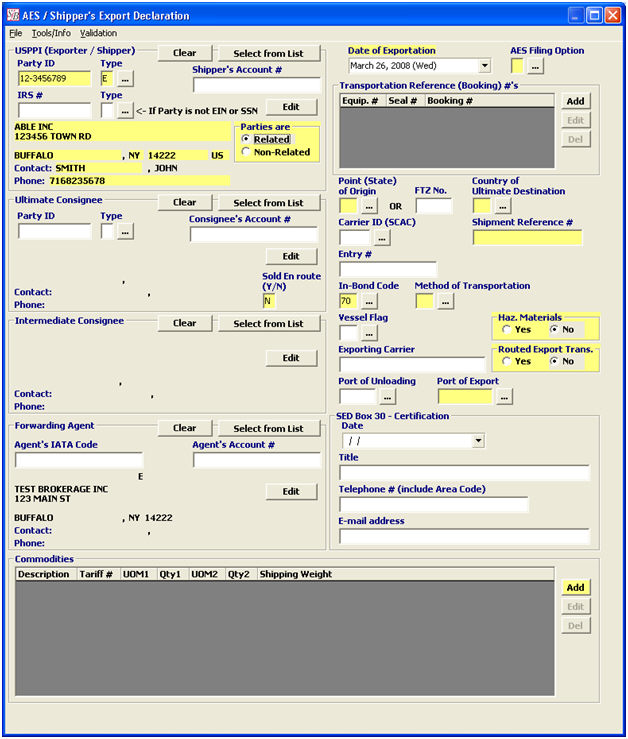Edit the USPPI party details

[x=291, y=107]
